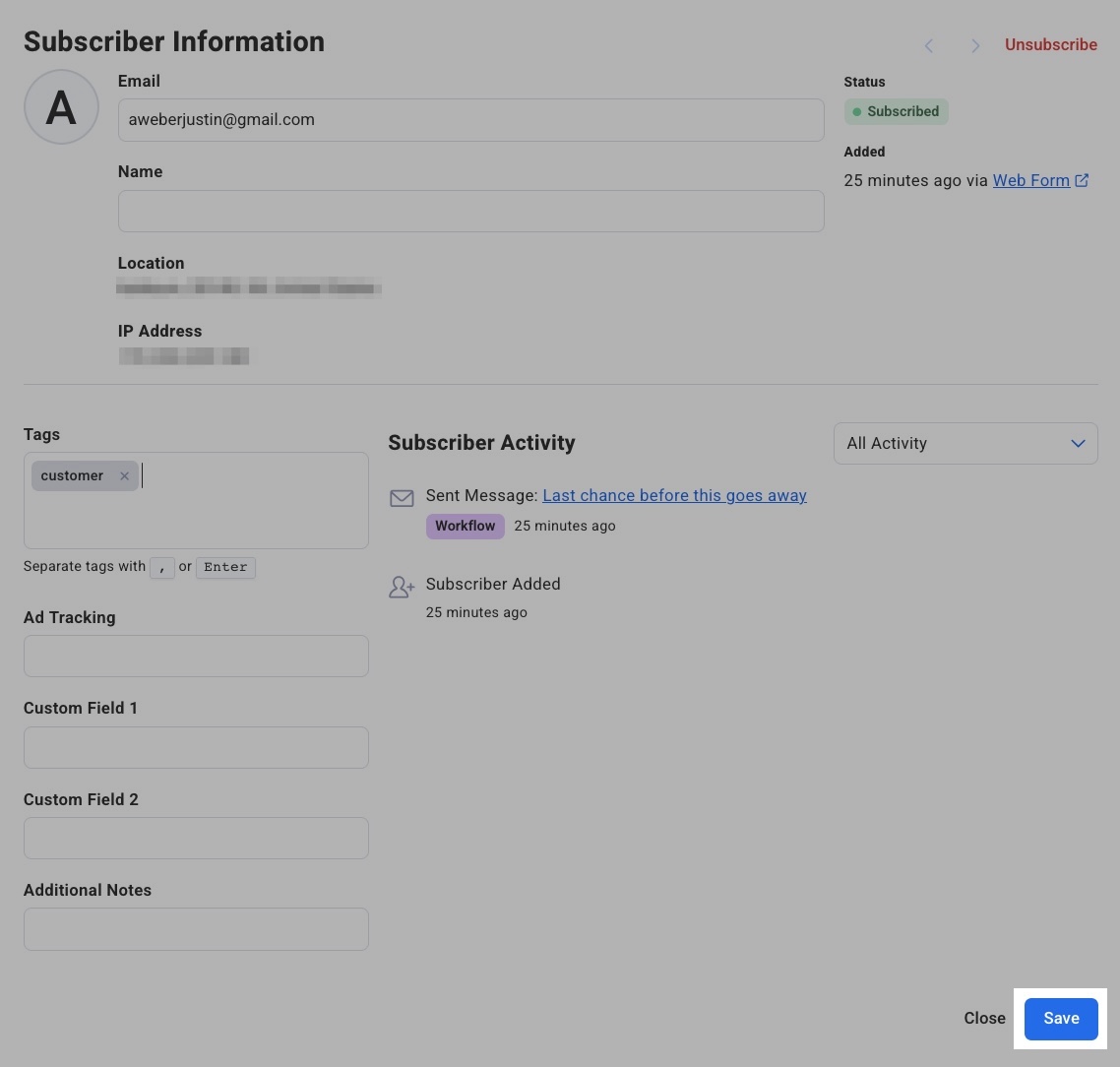Click the Name input field
Image resolution: width=1120 pixels, height=1067 pixels.
tap(470, 211)
